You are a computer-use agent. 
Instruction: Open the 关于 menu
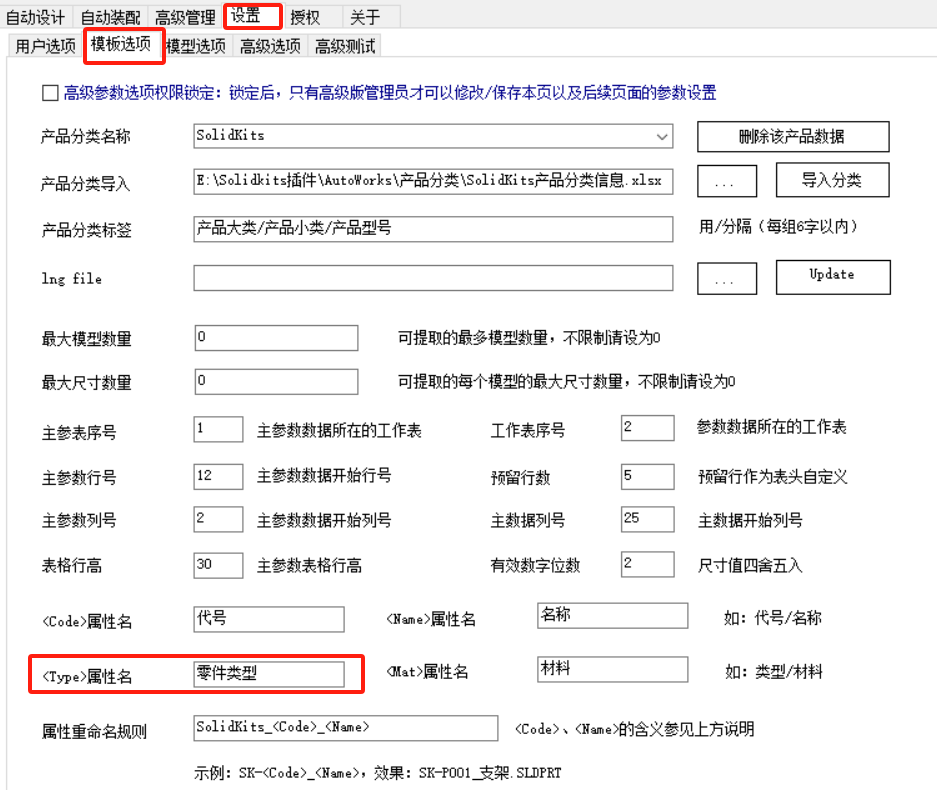363,16
